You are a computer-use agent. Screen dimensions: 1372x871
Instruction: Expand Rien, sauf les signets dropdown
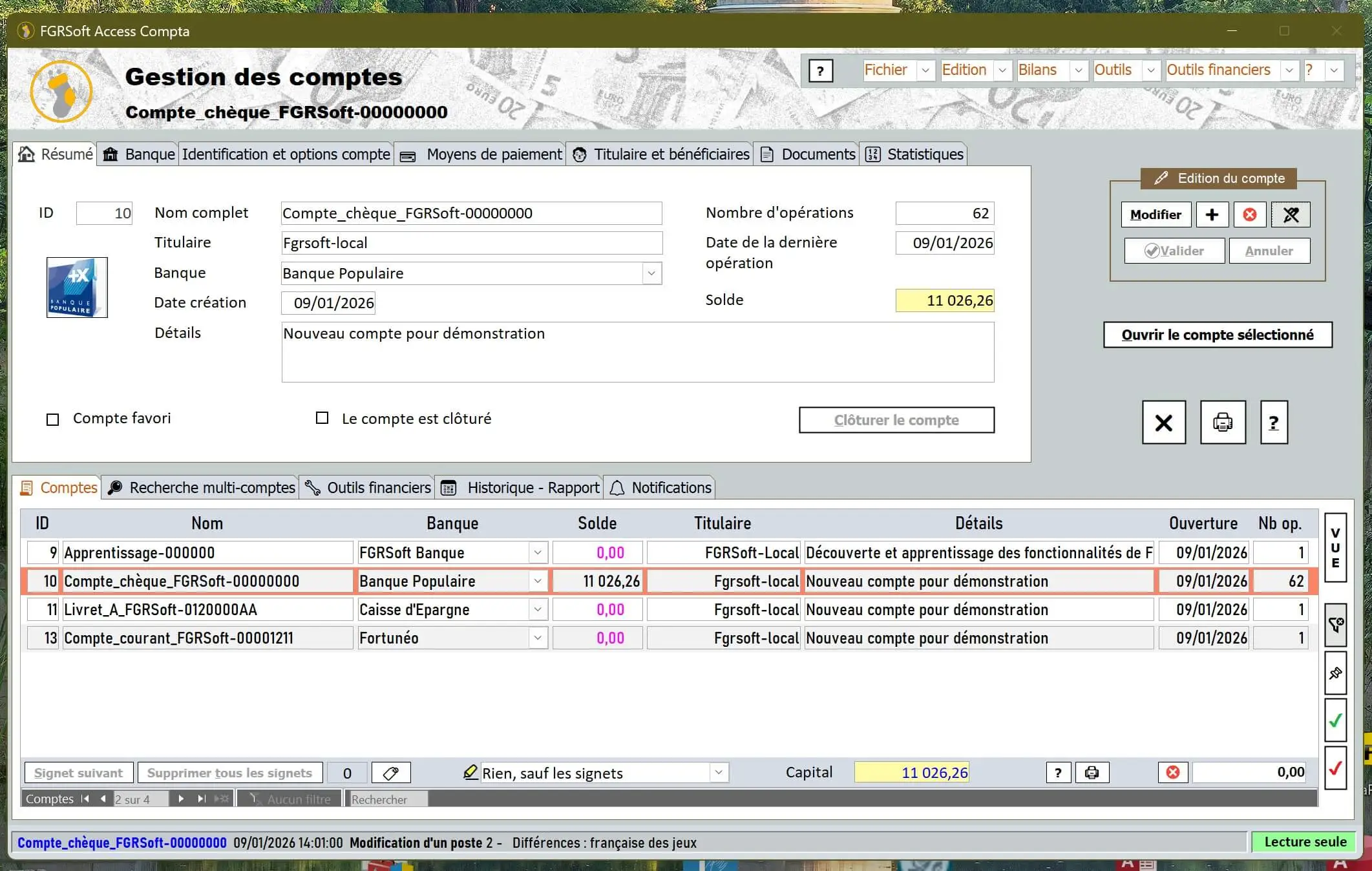click(718, 773)
